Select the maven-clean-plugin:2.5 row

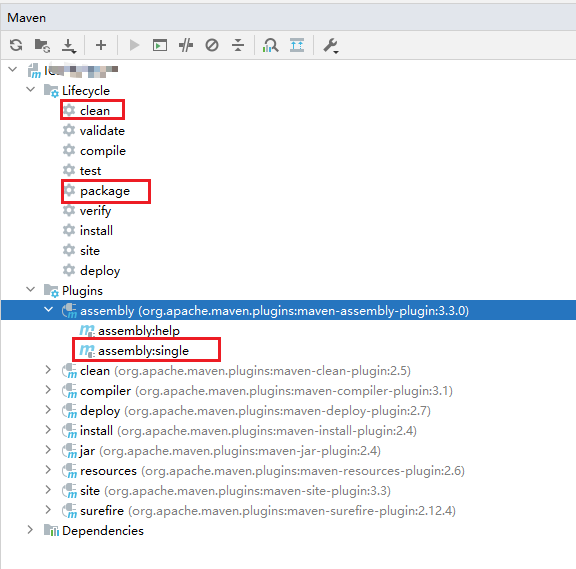pos(288,370)
